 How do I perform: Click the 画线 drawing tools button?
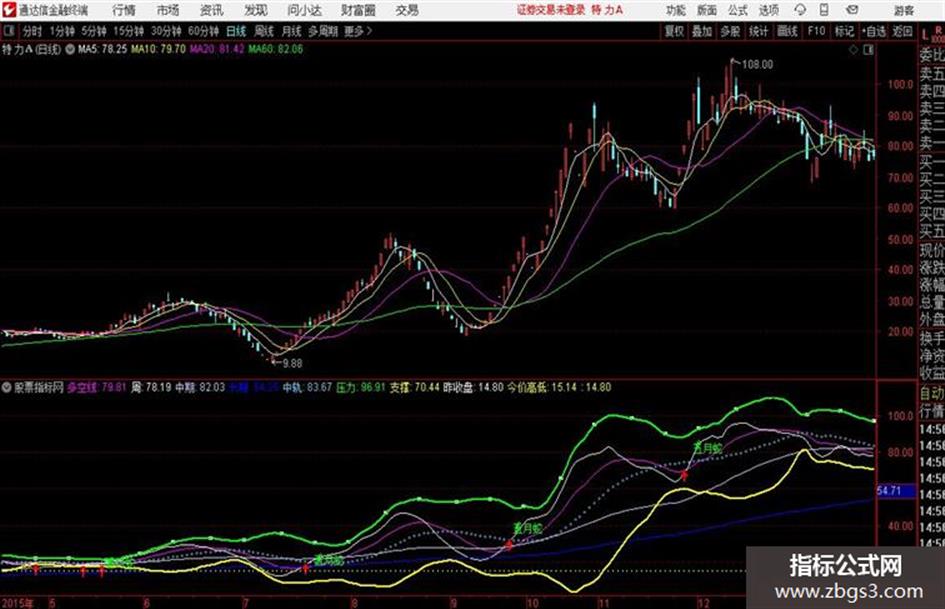[x=787, y=31]
